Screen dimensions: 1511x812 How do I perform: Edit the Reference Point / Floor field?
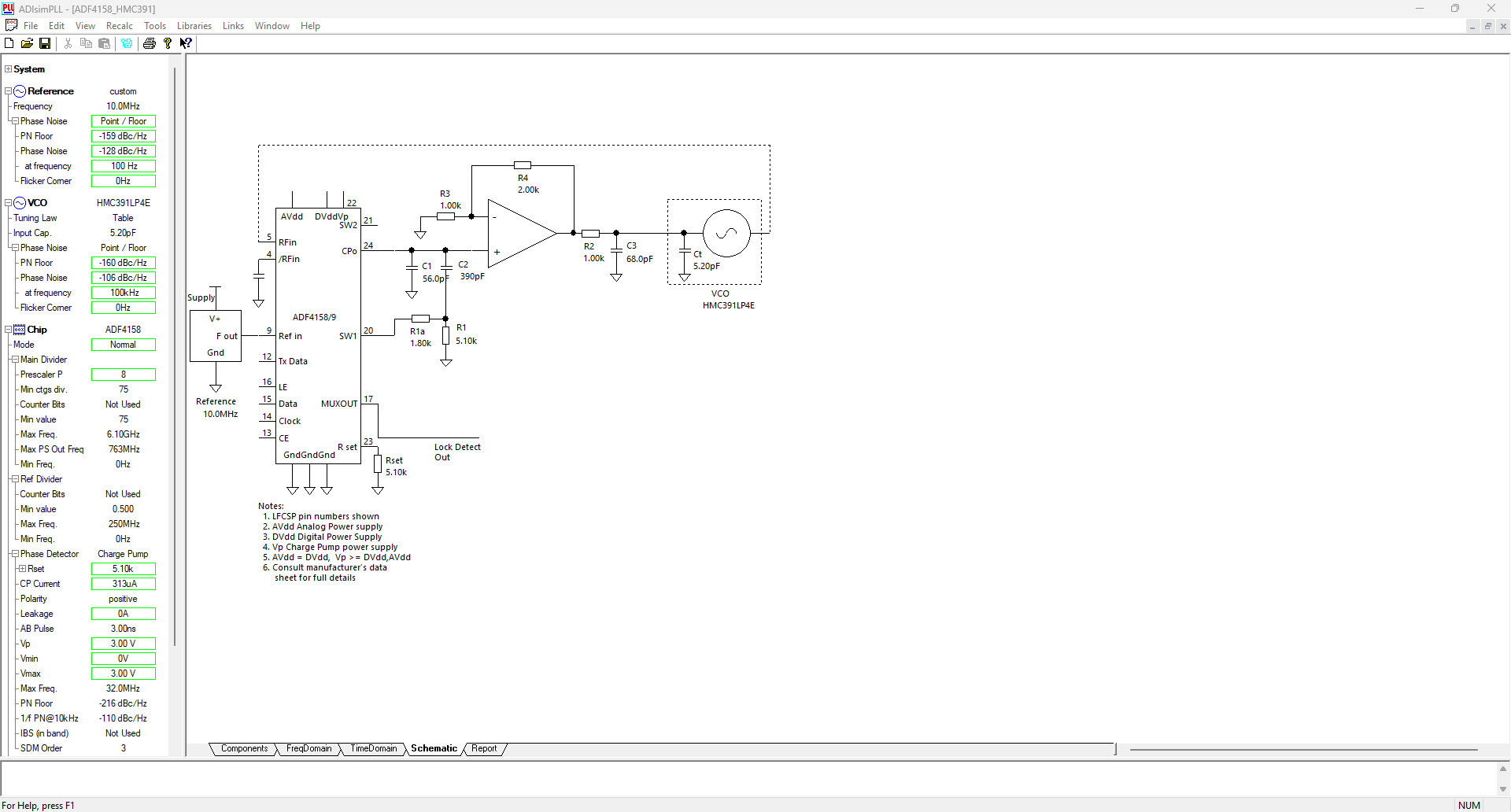pyautogui.click(x=124, y=121)
